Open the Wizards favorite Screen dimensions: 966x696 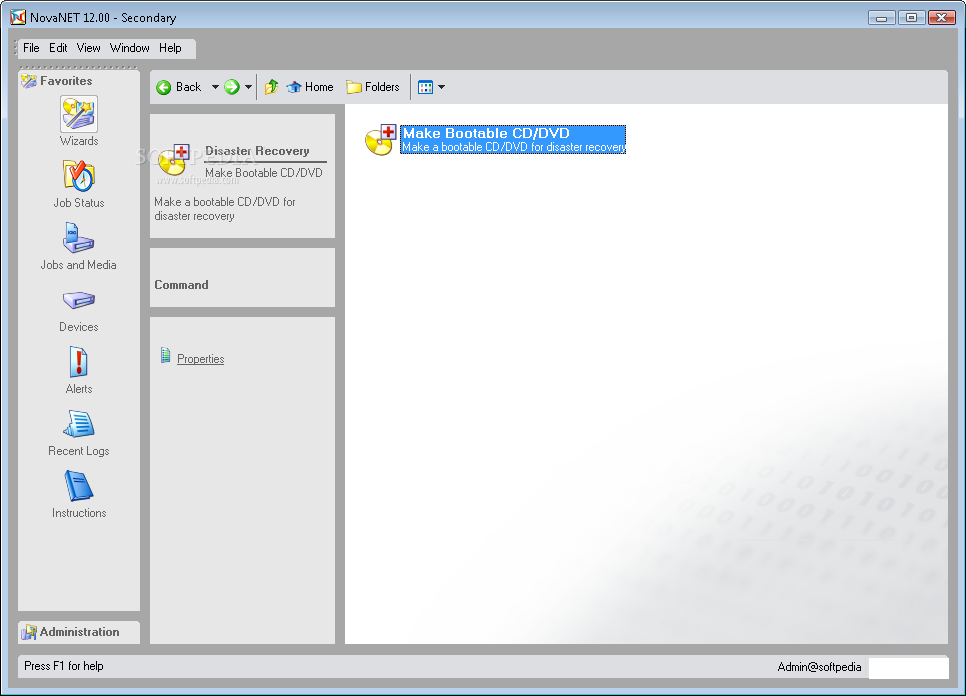pos(79,121)
